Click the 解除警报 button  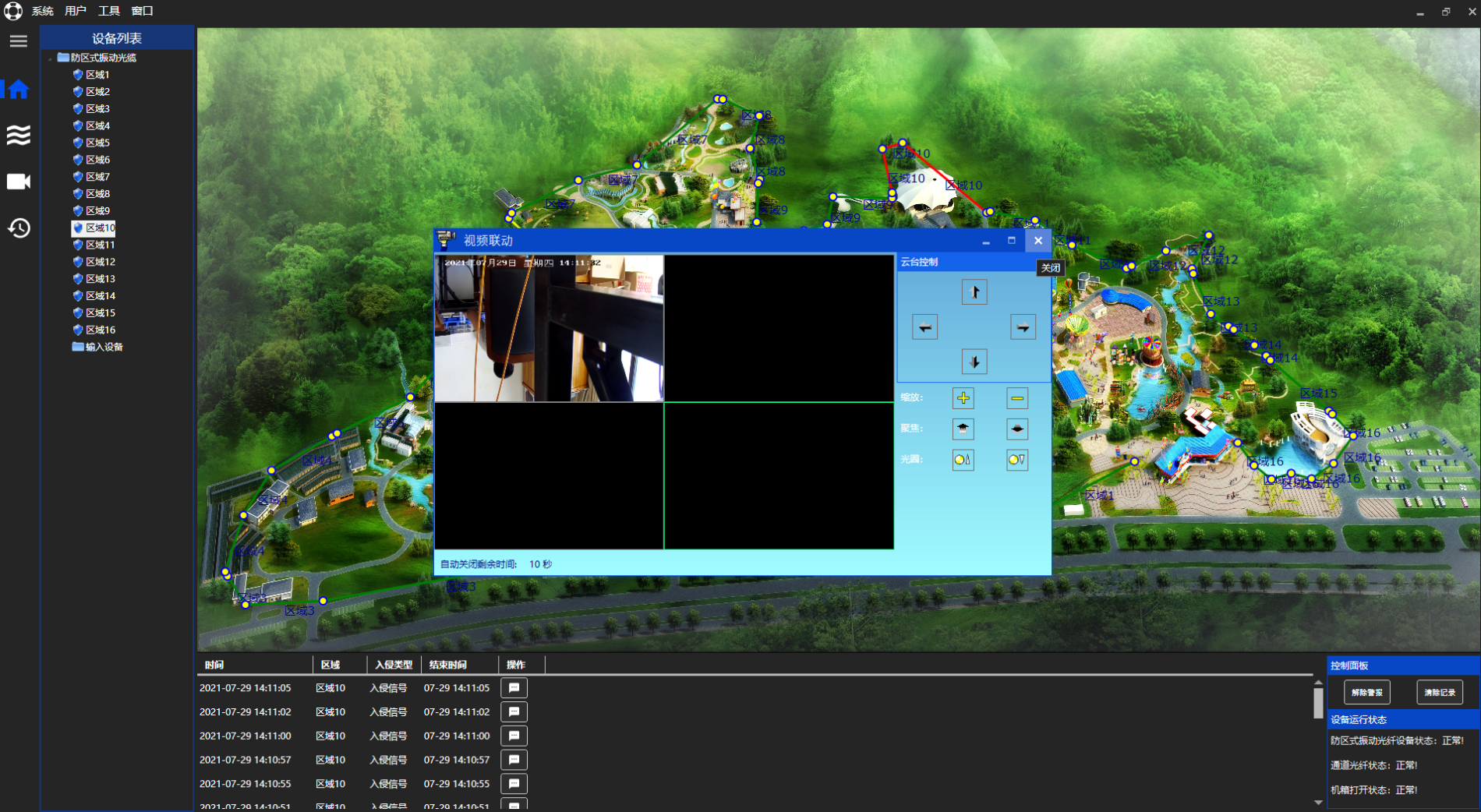pyautogui.click(x=1366, y=692)
